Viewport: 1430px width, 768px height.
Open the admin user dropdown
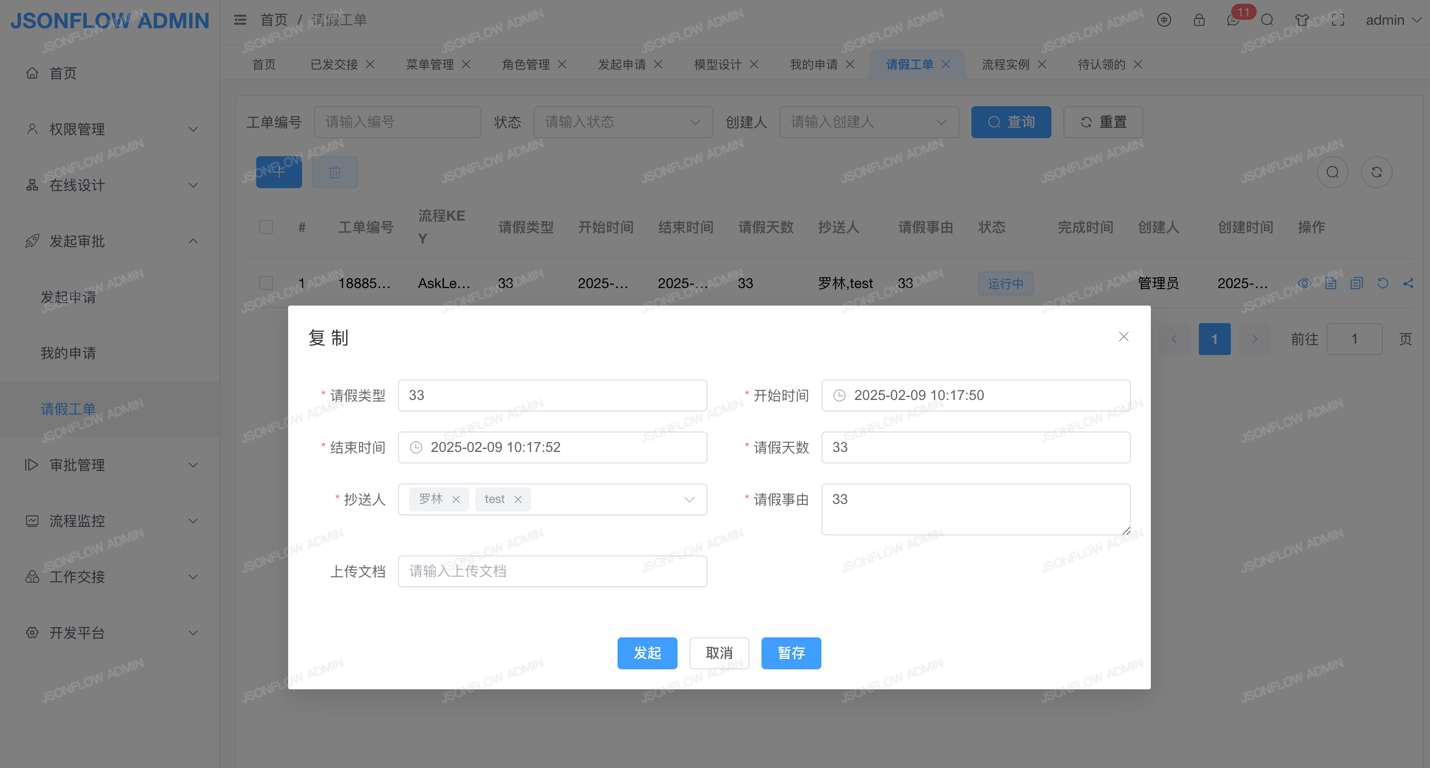tap(1393, 20)
